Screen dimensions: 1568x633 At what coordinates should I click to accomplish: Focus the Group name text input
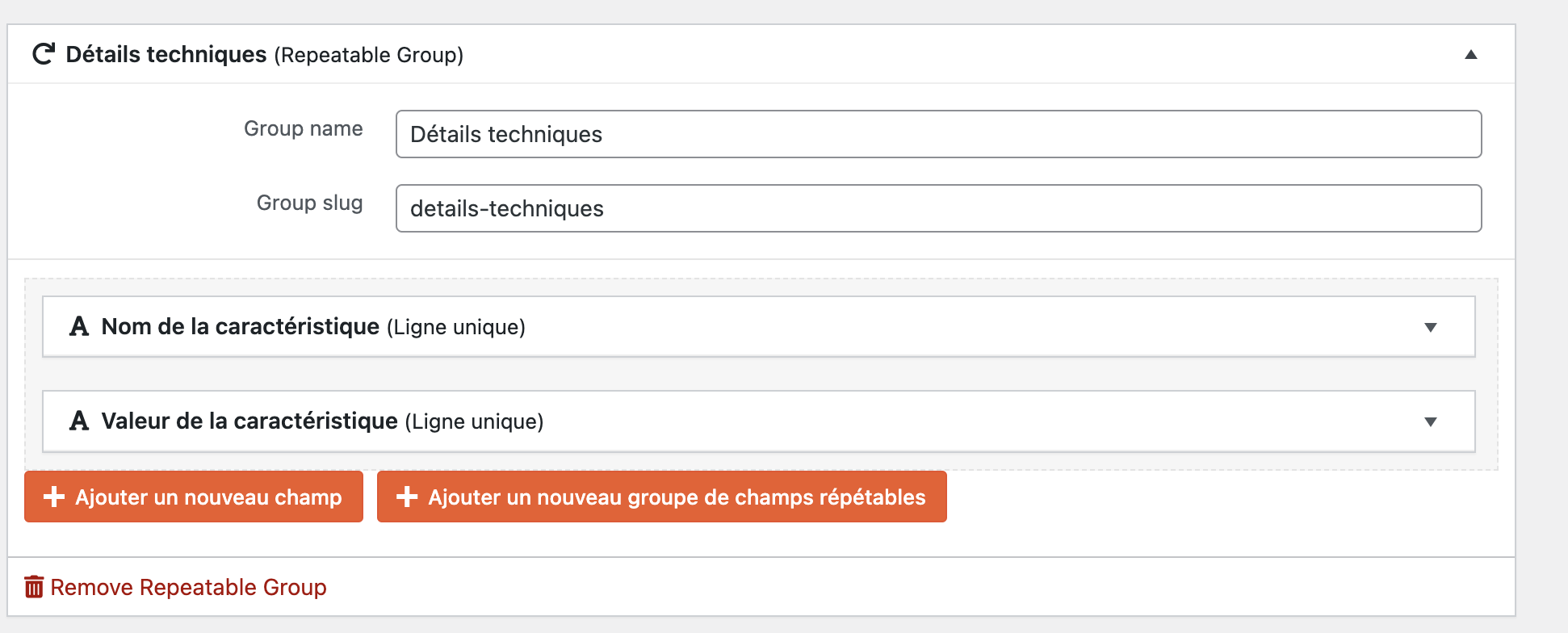point(938,134)
